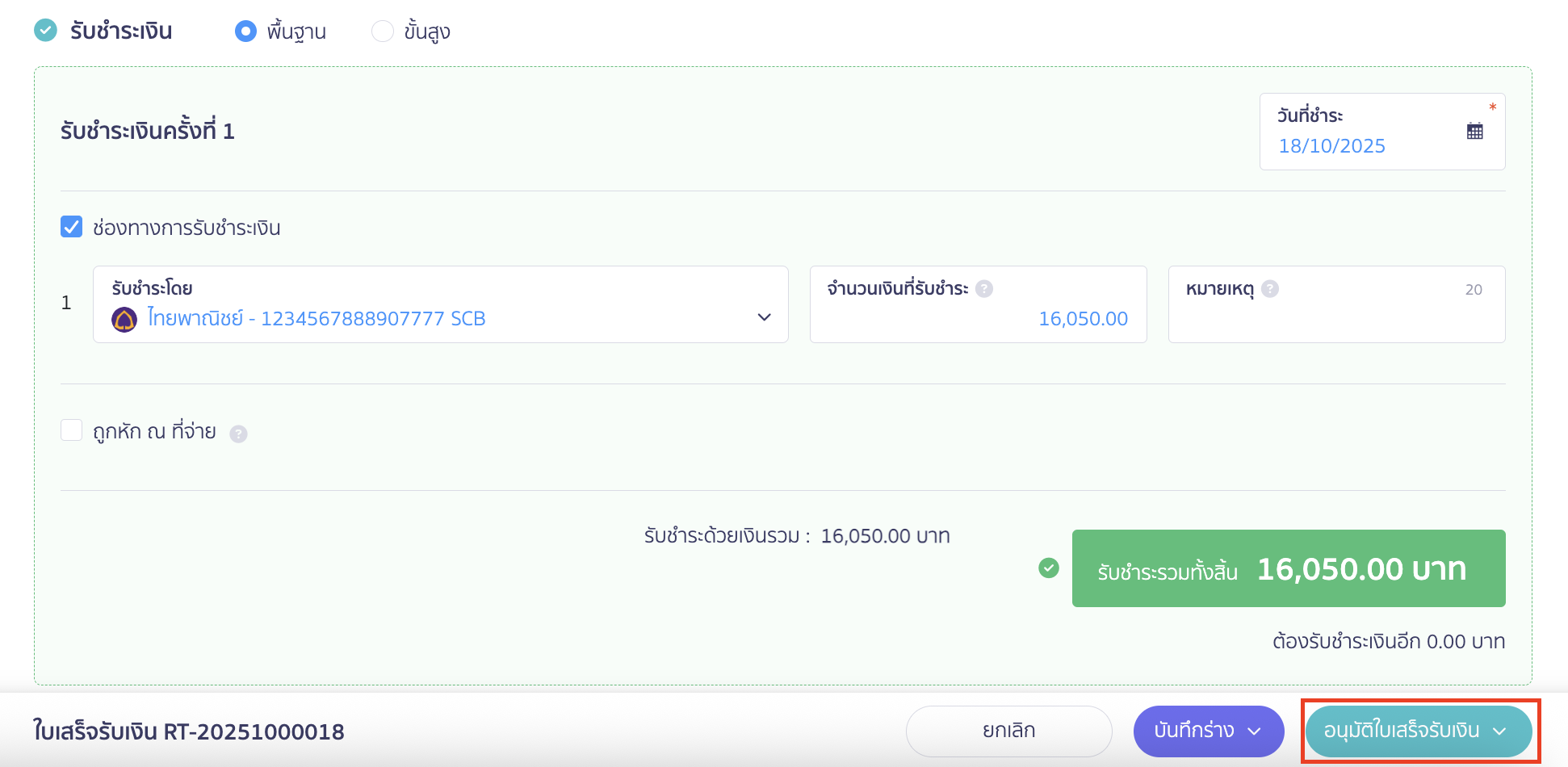This screenshot has height=767, width=1568.
Task: Click help icon next to จำนวนเงินที่รับชำระ
Action: click(983, 289)
